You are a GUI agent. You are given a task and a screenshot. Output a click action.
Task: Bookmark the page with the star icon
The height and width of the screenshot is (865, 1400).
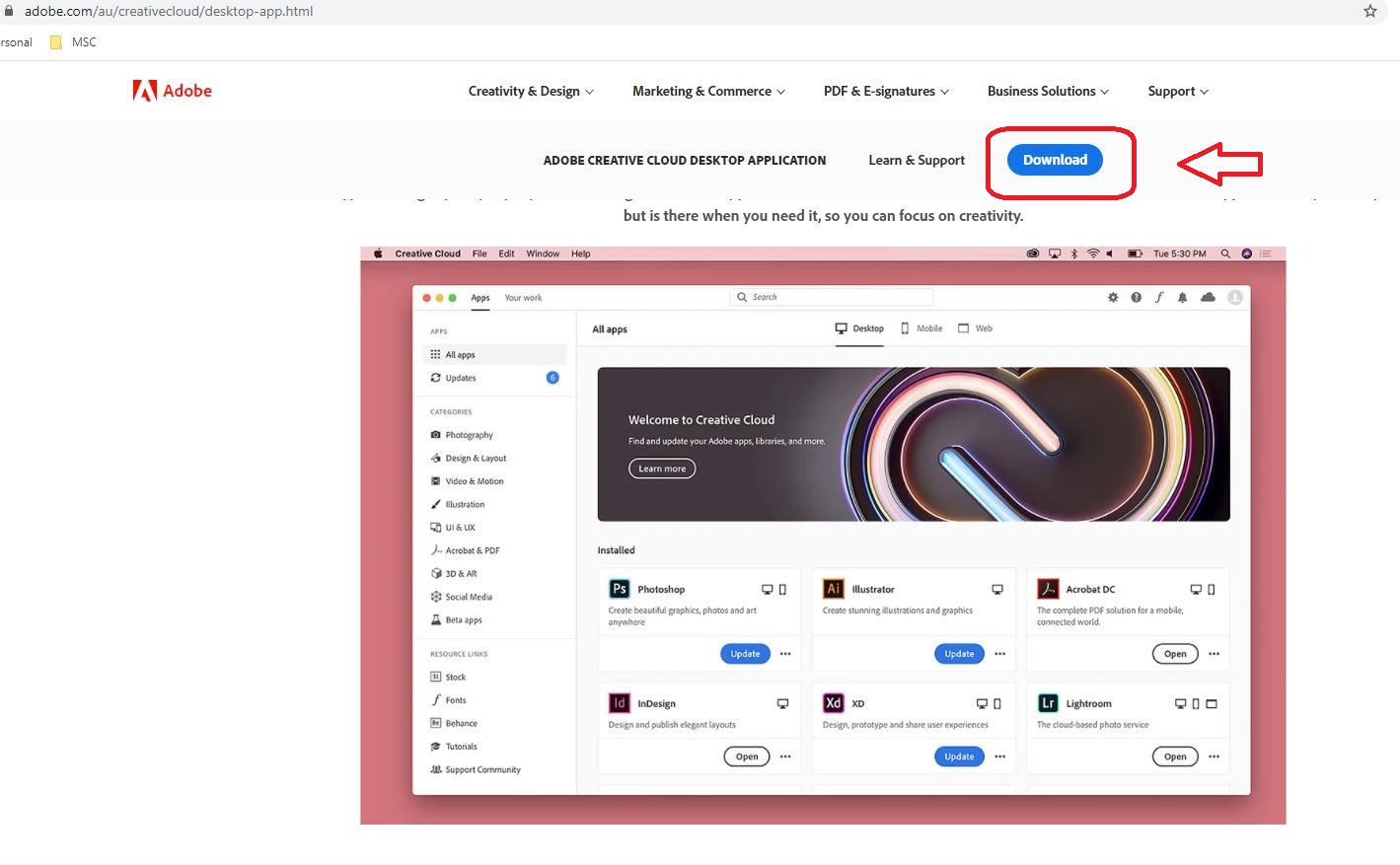tap(1369, 12)
